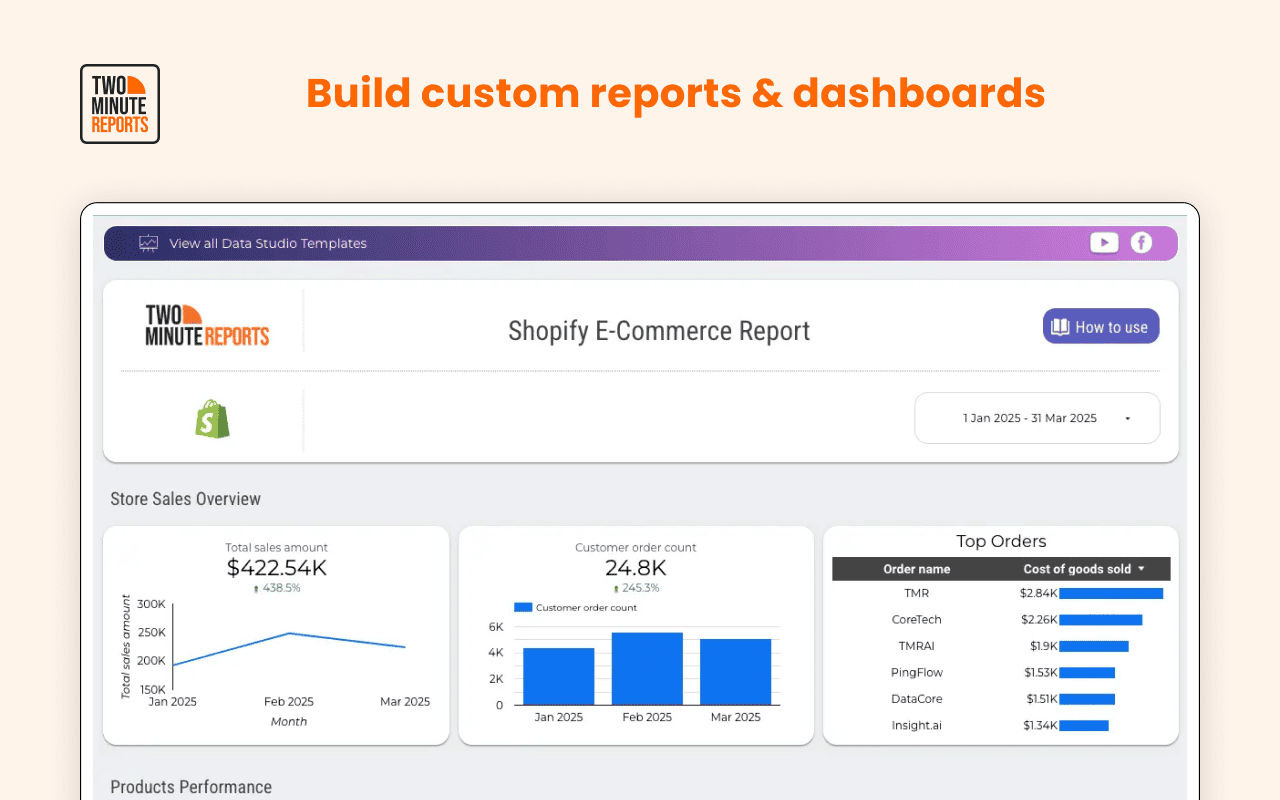Image resolution: width=1280 pixels, height=800 pixels.
Task: Click the $422.54K total sales value
Action: 277,568
